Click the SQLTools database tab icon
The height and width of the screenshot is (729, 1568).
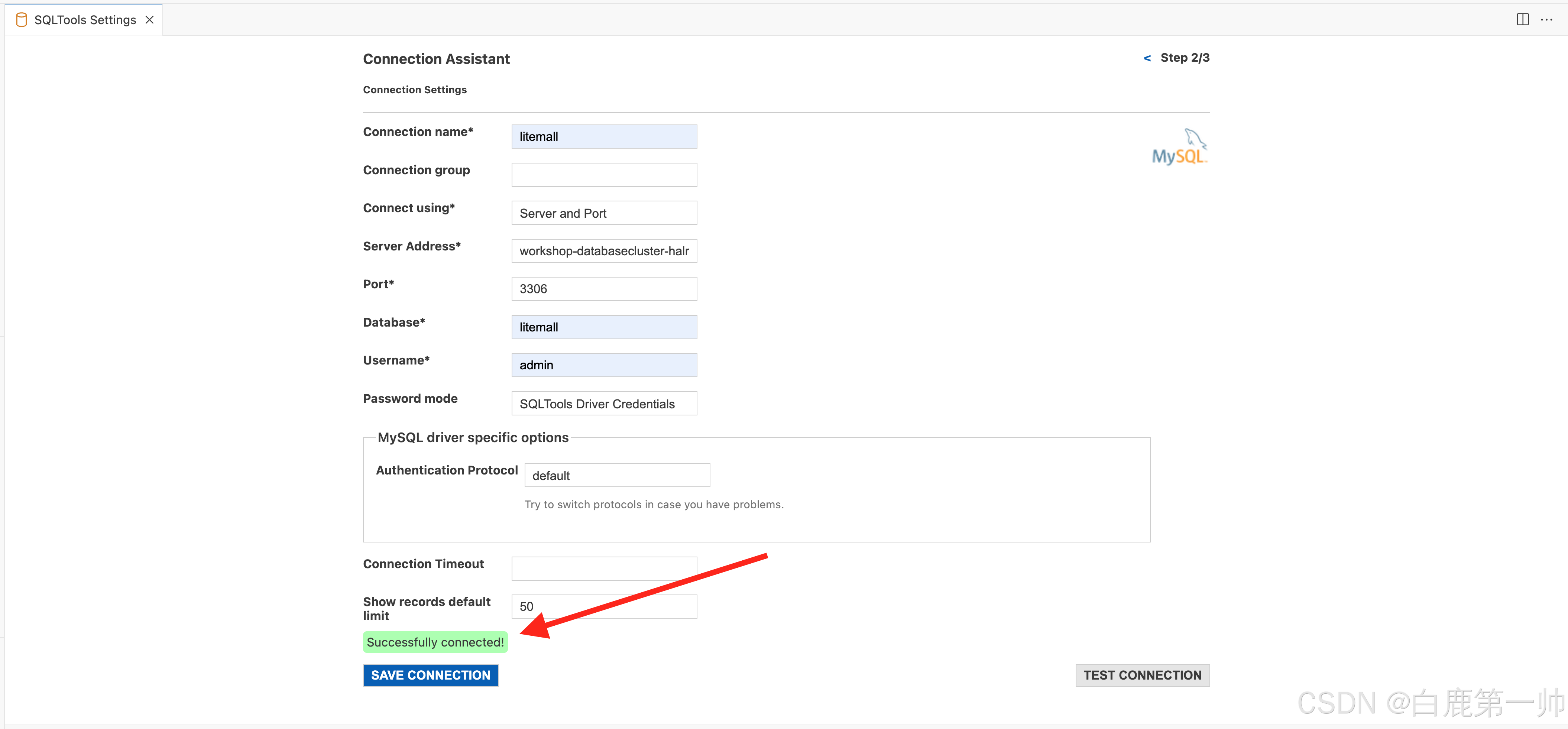[21, 20]
